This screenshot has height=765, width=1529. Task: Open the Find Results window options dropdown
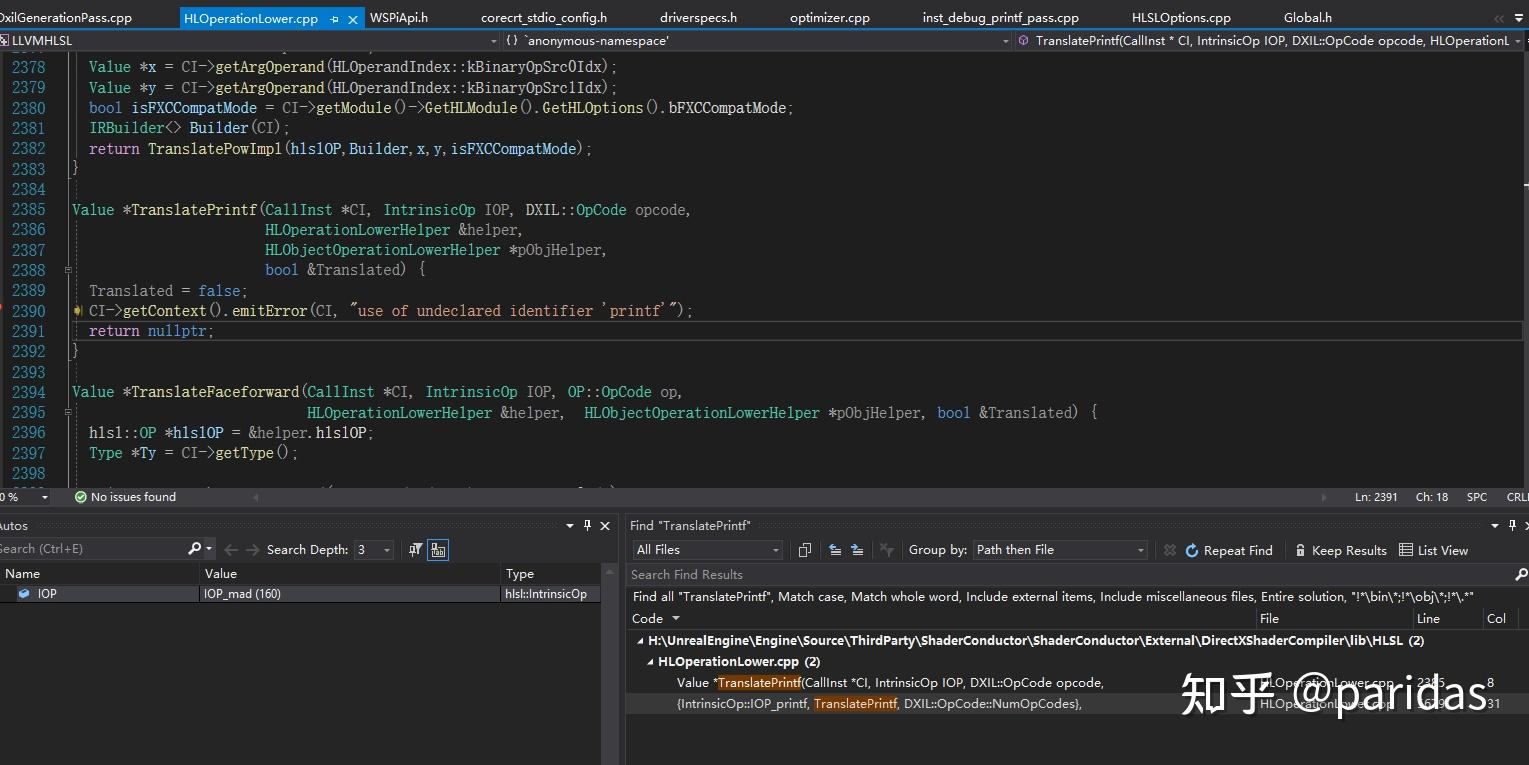pyautogui.click(x=1496, y=525)
